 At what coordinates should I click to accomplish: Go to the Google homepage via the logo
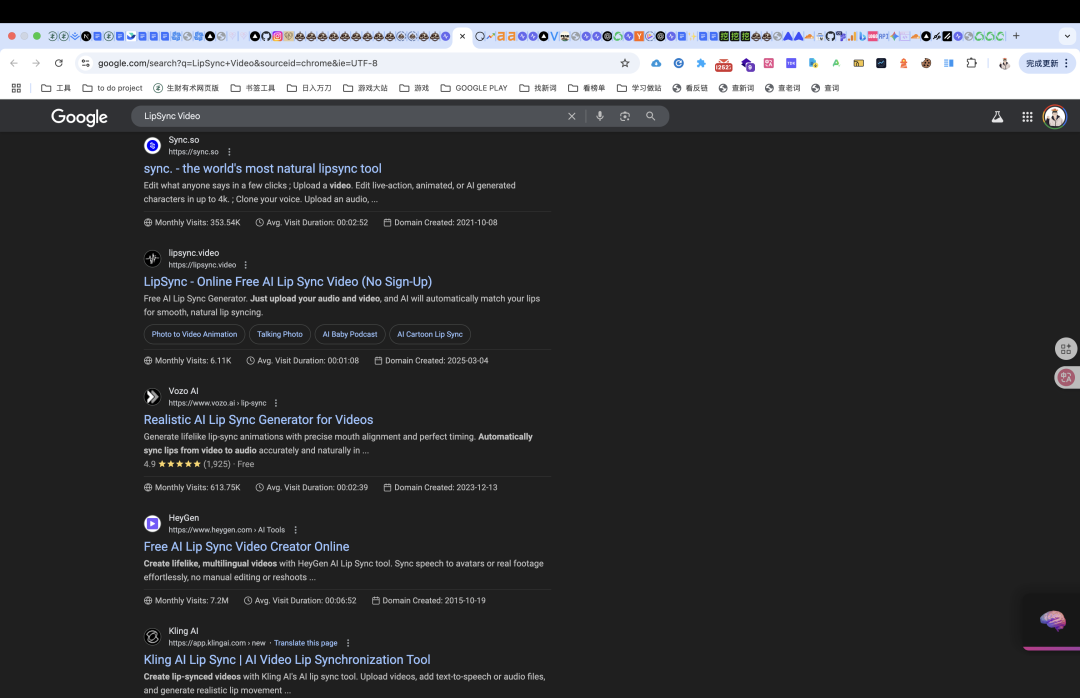[79, 117]
